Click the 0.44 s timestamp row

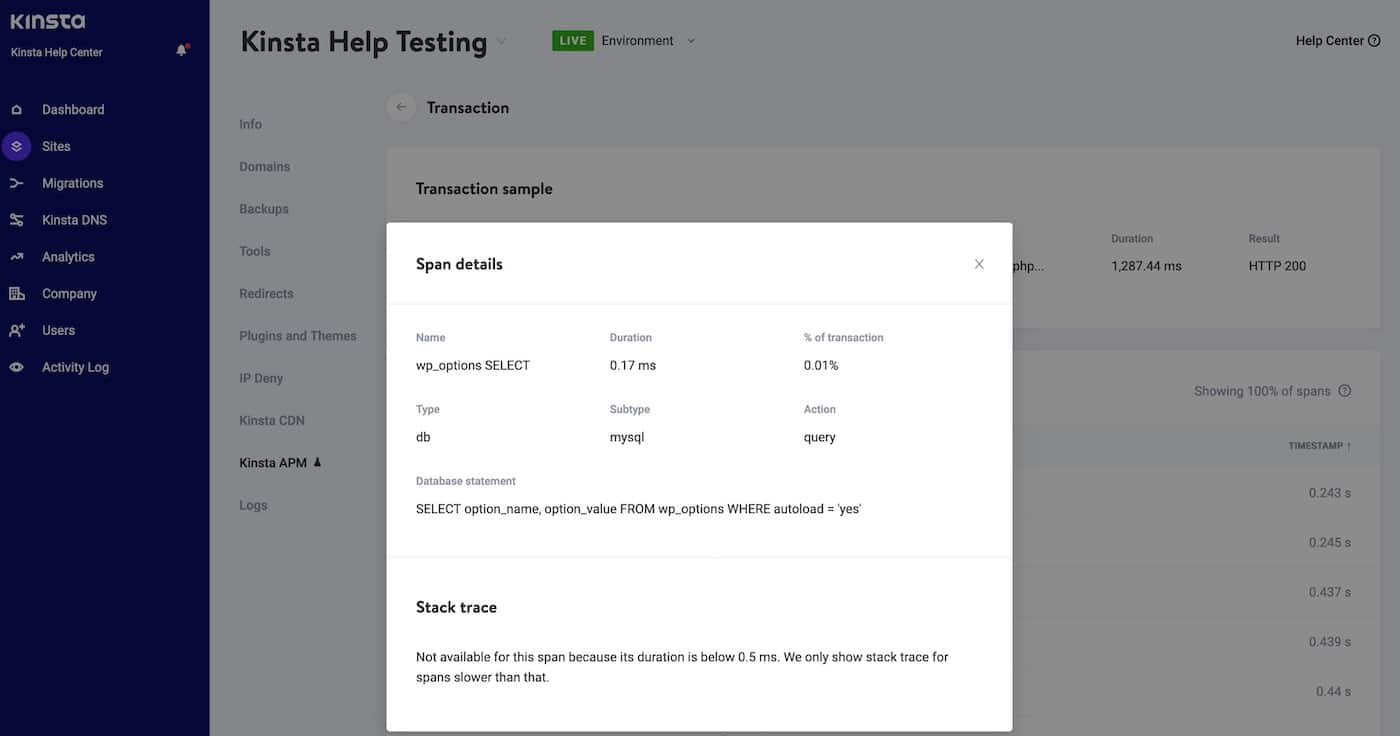pyautogui.click(x=1334, y=691)
